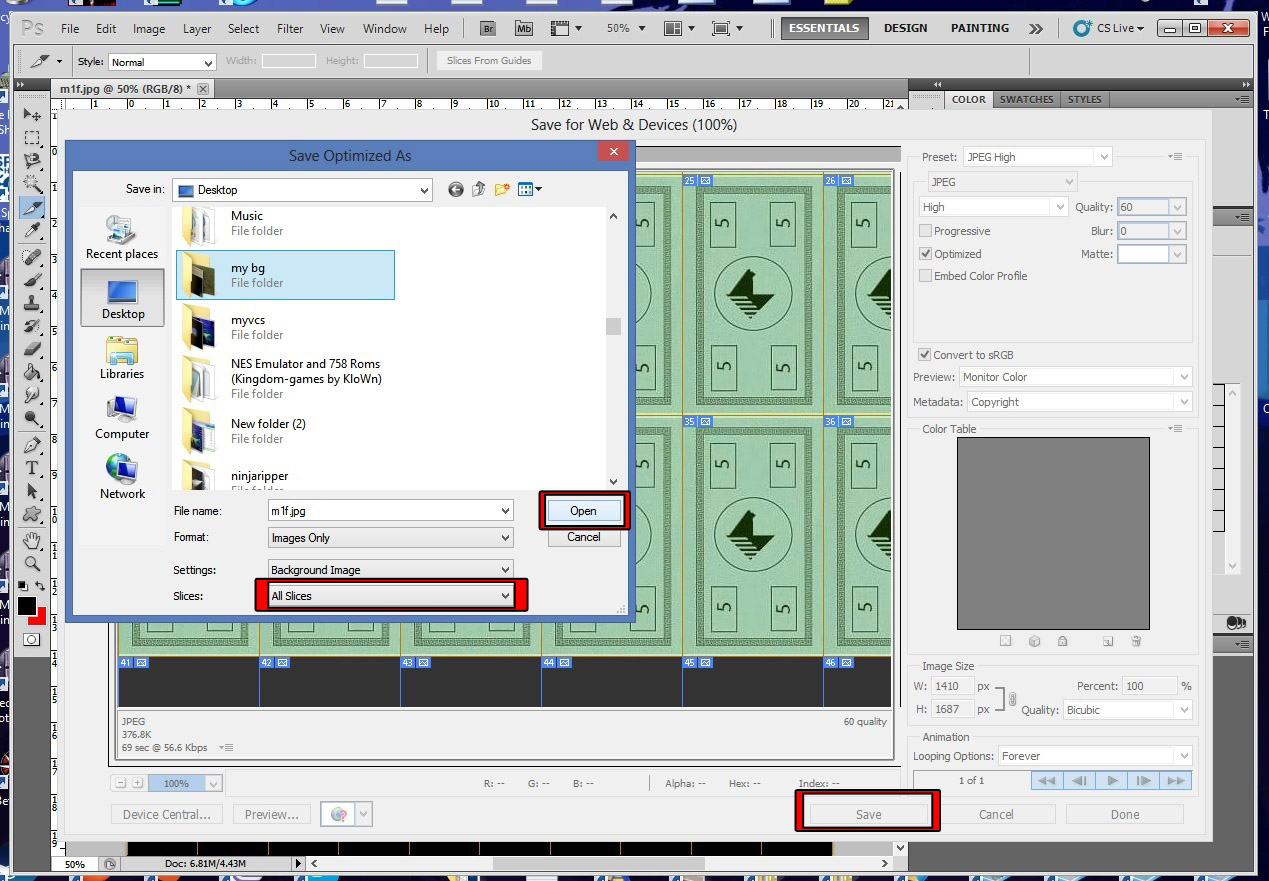Select the Zoom magnifier tool
The height and width of the screenshot is (881, 1269).
click(32, 564)
